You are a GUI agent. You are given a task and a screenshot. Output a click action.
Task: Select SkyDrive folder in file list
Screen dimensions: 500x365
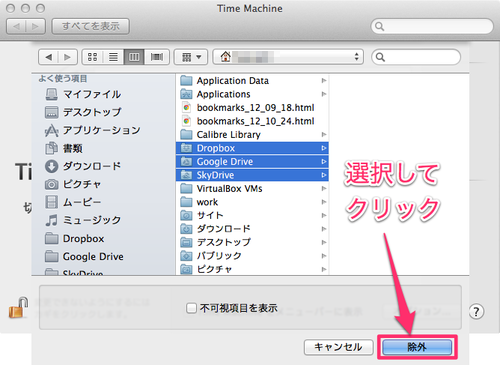(x=252, y=175)
